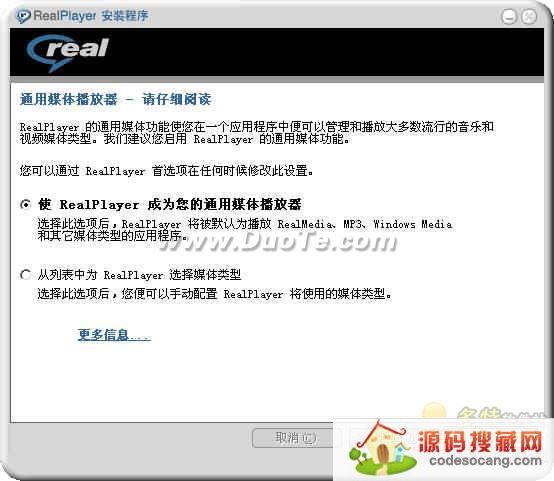Open the 更多信息... link

point(114,334)
